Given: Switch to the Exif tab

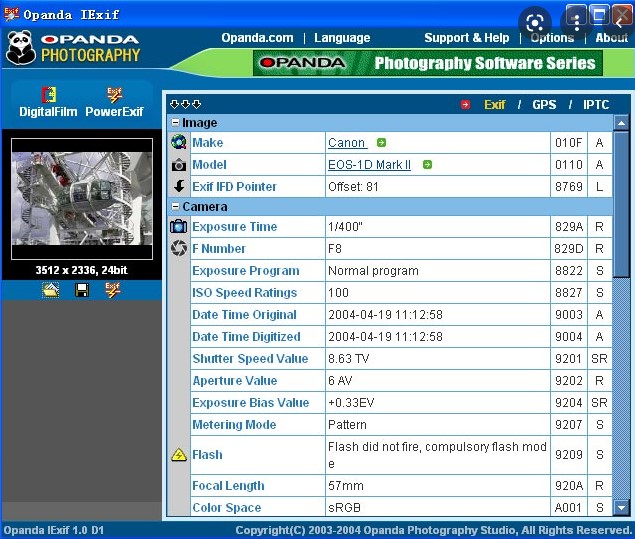Looking at the screenshot, I should [x=494, y=105].
